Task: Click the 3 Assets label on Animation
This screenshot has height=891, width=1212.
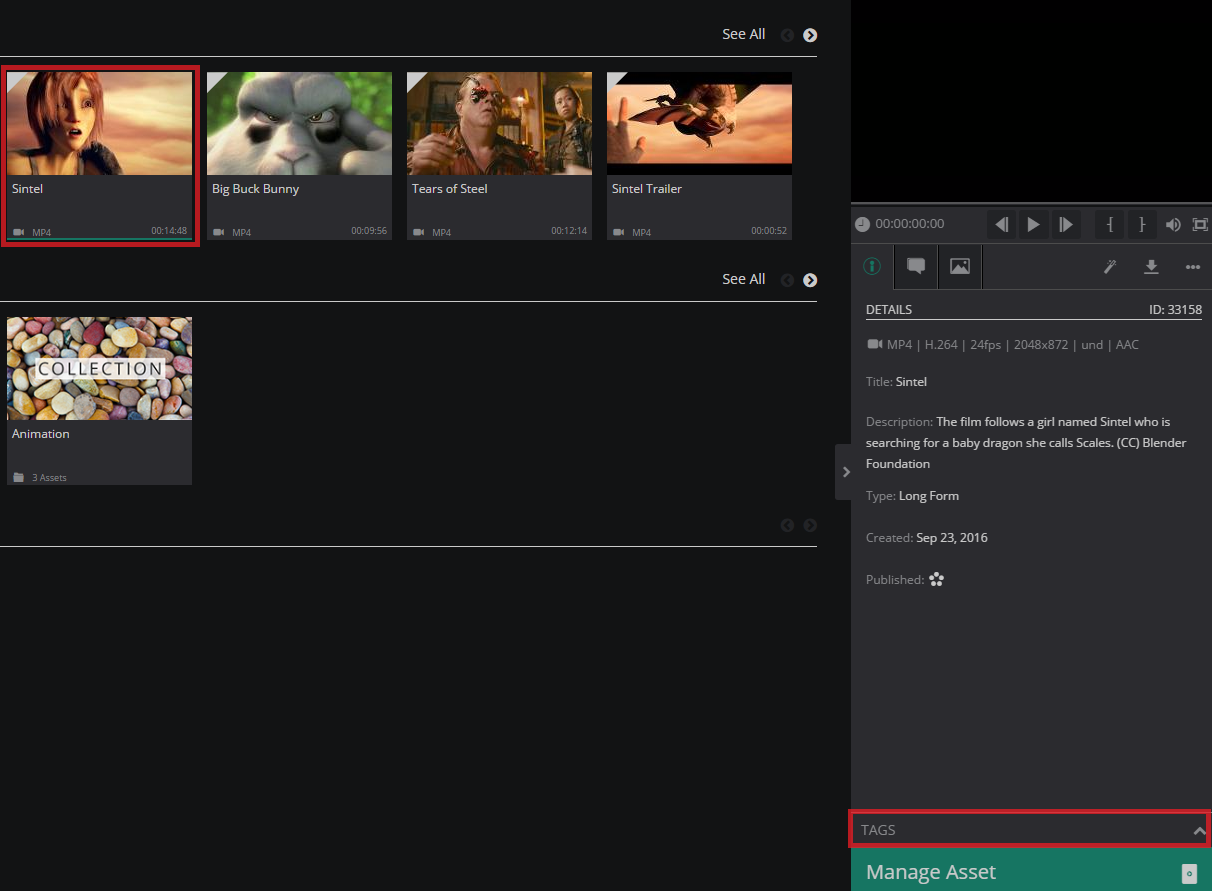Action: pyautogui.click(x=49, y=478)
